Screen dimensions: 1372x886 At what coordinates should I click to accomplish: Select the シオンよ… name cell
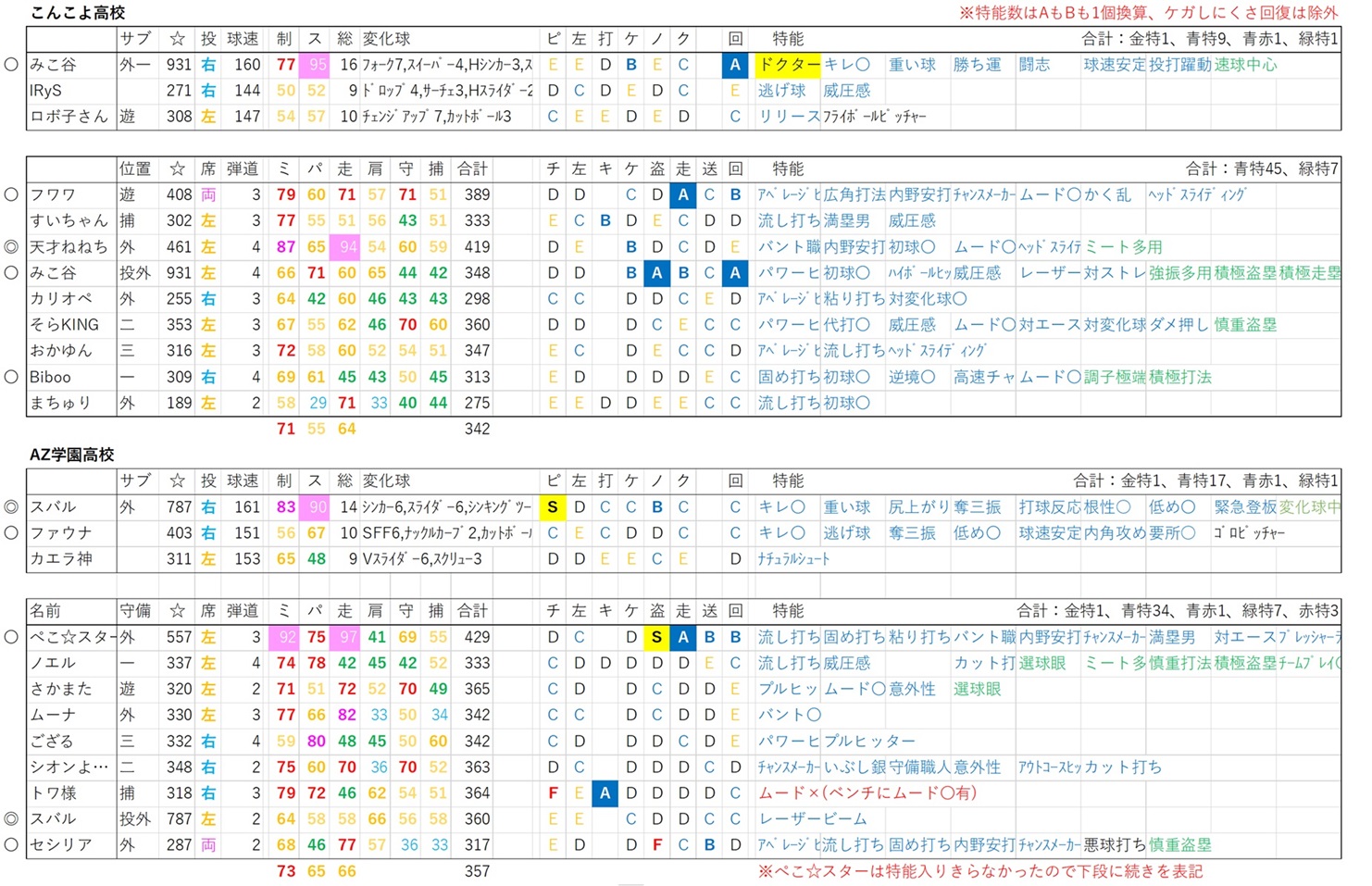click(x=72, y=767)
